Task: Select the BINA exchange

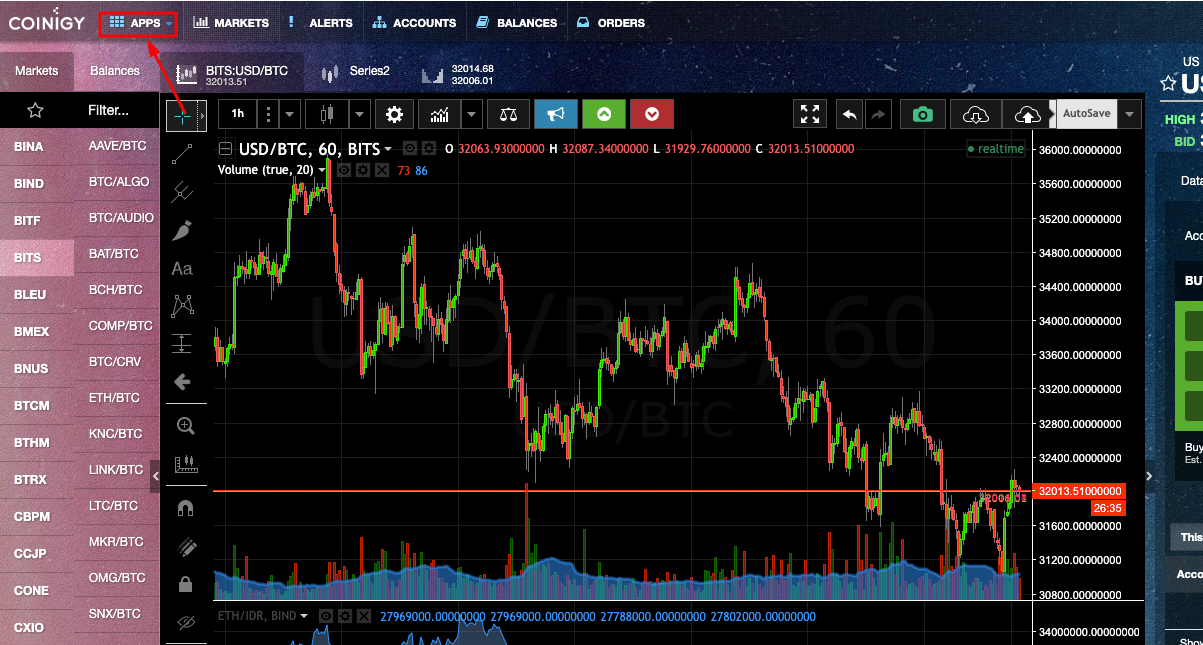Action: tap(37, 146)
